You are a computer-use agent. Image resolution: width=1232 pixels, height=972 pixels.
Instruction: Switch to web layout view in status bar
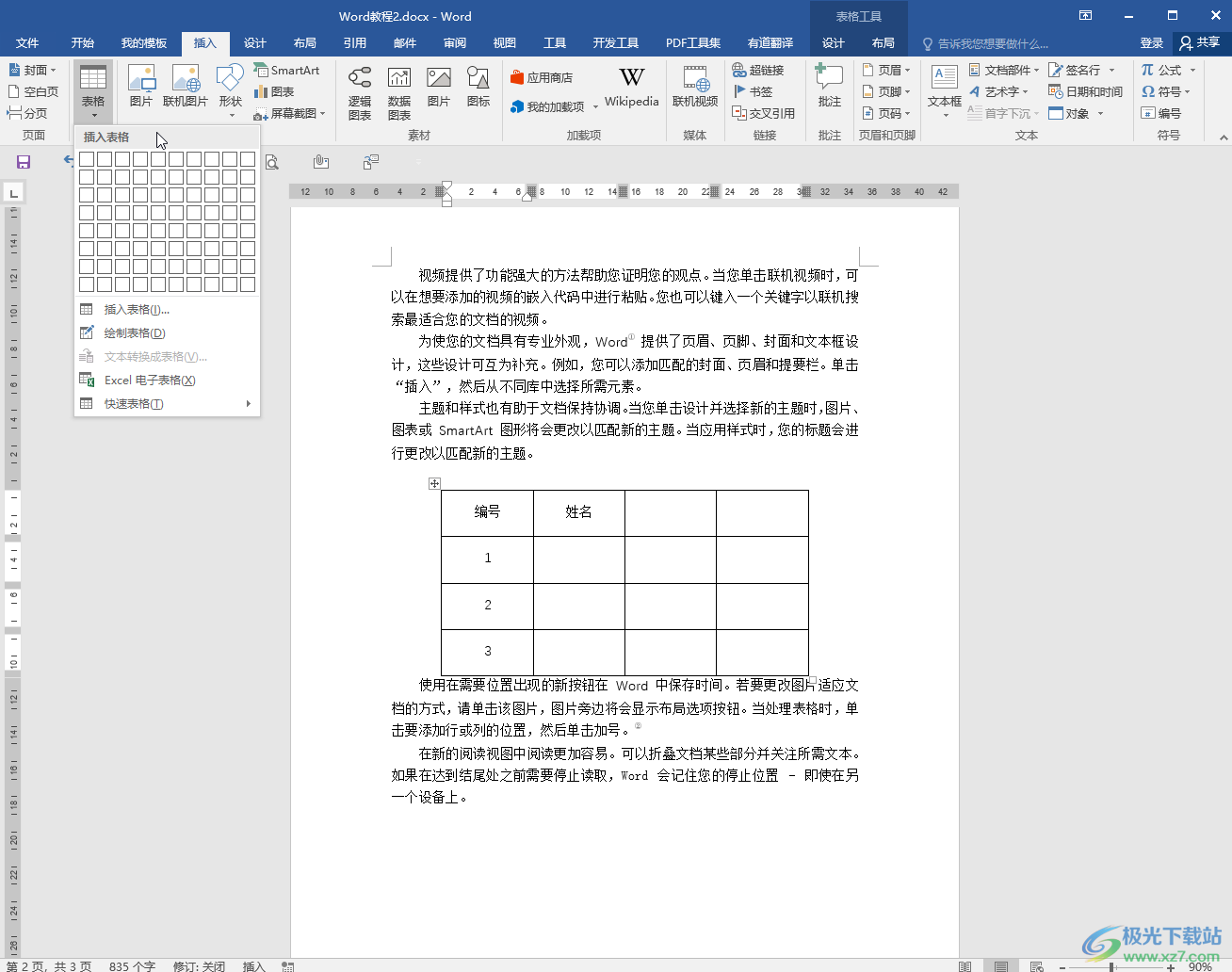point(1037,966)
